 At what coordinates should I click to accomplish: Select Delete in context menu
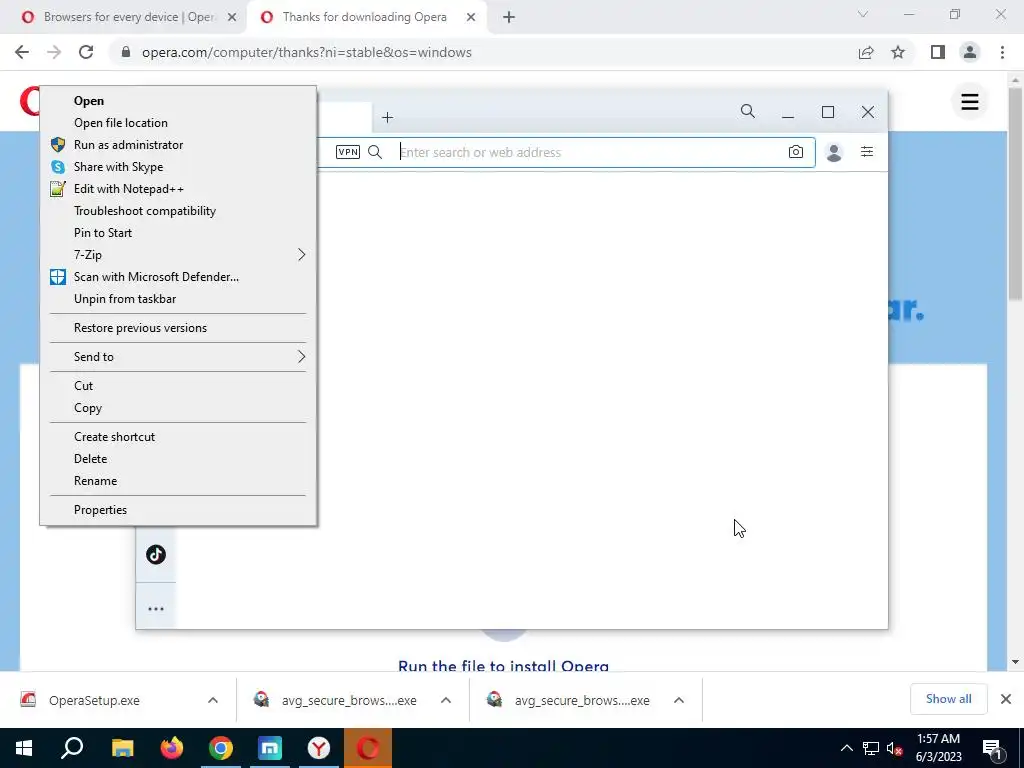(x=178, y=458)
